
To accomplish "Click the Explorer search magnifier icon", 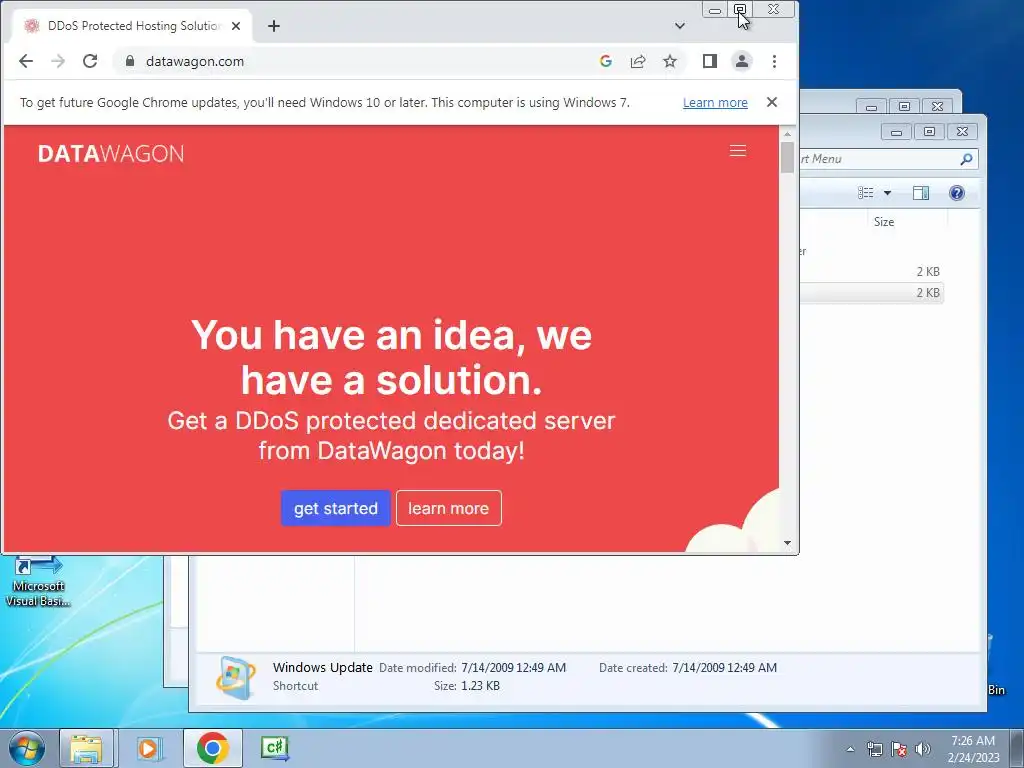I will point(967,159).
